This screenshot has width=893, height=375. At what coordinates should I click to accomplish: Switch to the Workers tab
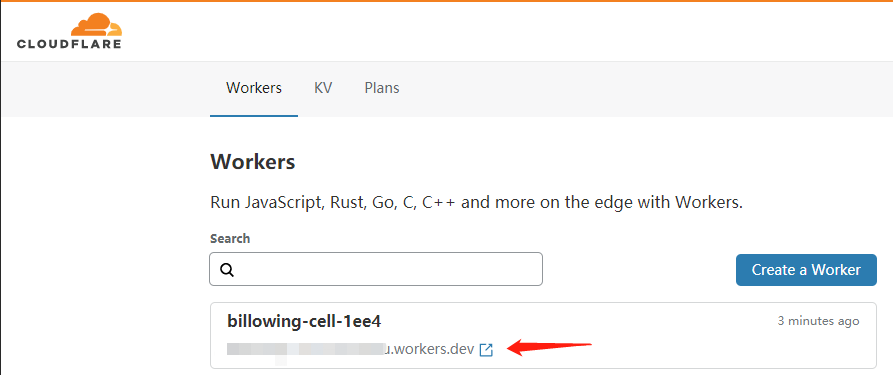254,88
